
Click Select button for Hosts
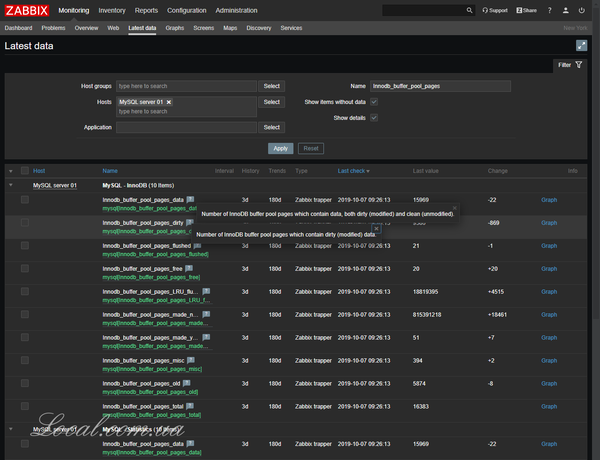click(x=271, y=102)
